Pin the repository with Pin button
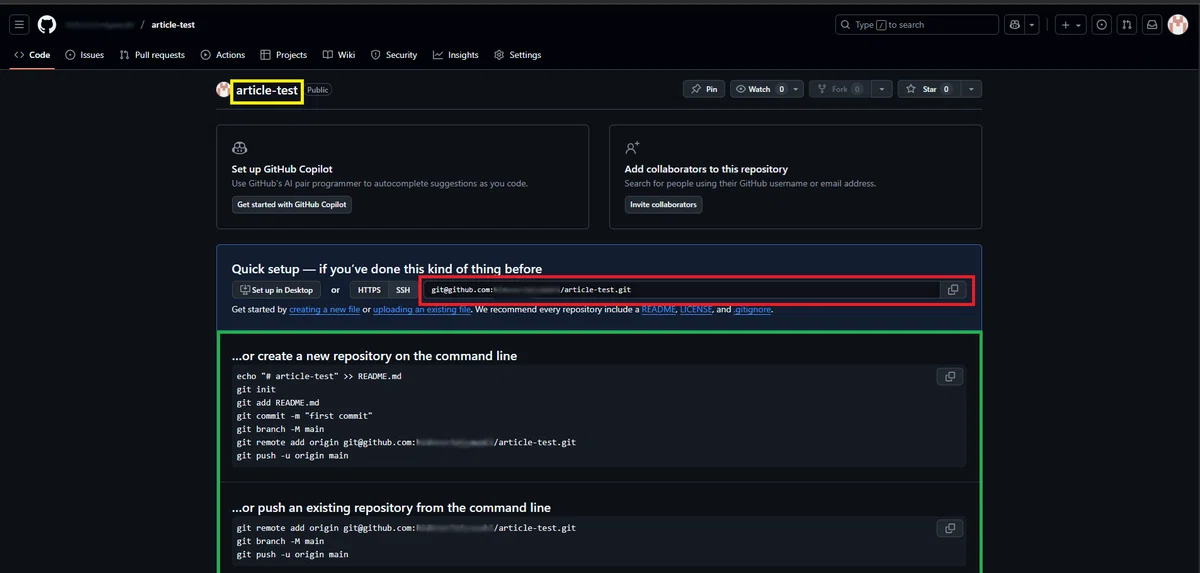This screenshot has width=1200, height=573. [x=703, y=89]
